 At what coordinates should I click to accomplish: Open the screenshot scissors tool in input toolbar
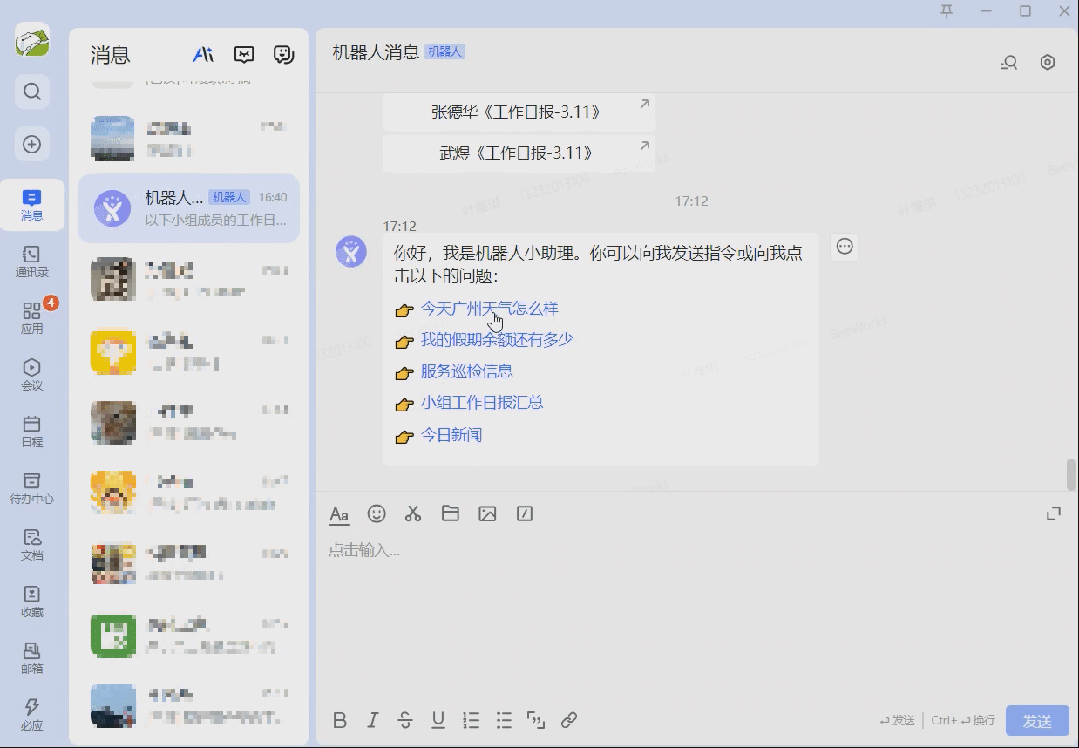click(413, 513)
